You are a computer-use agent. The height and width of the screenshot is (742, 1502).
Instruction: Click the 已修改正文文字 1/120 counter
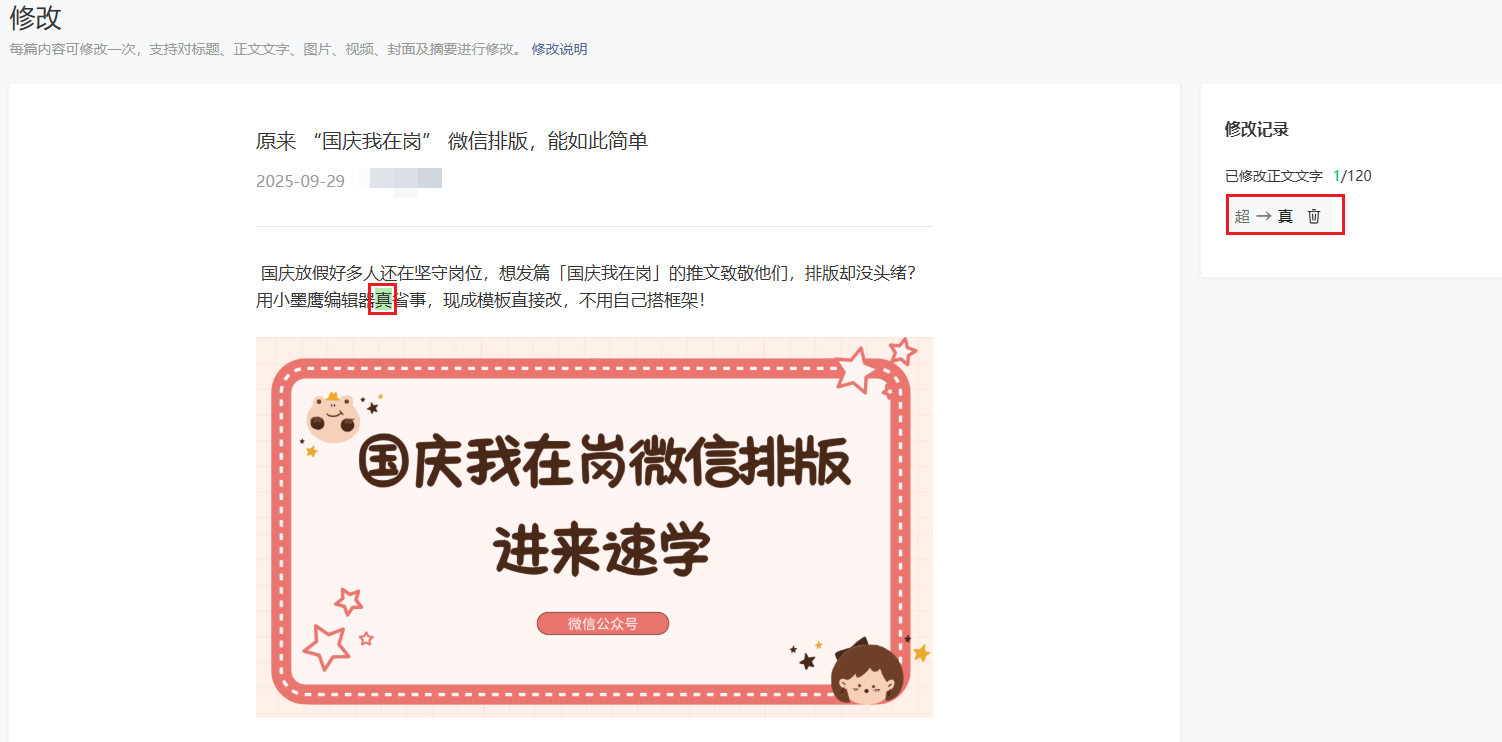coord(1298,176)
